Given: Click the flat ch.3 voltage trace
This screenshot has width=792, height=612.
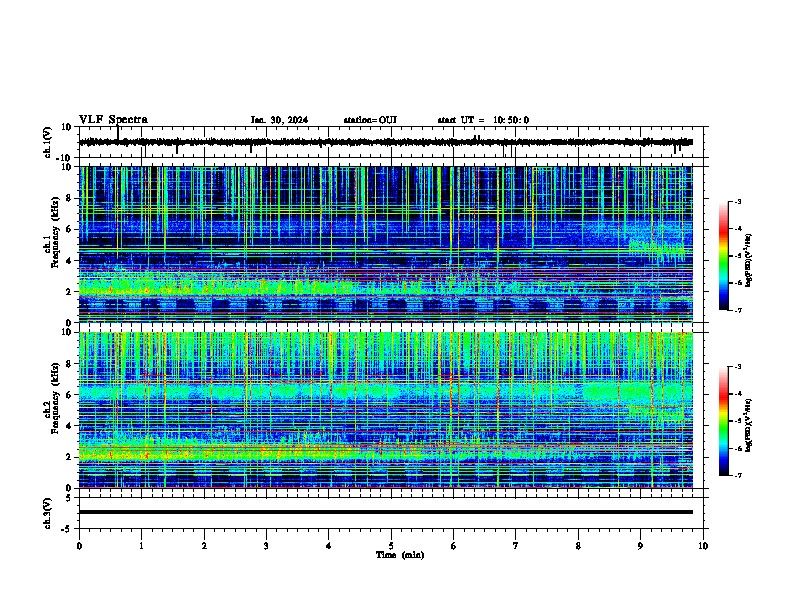Looking at the screenshot, I should (x=385, y=512).
